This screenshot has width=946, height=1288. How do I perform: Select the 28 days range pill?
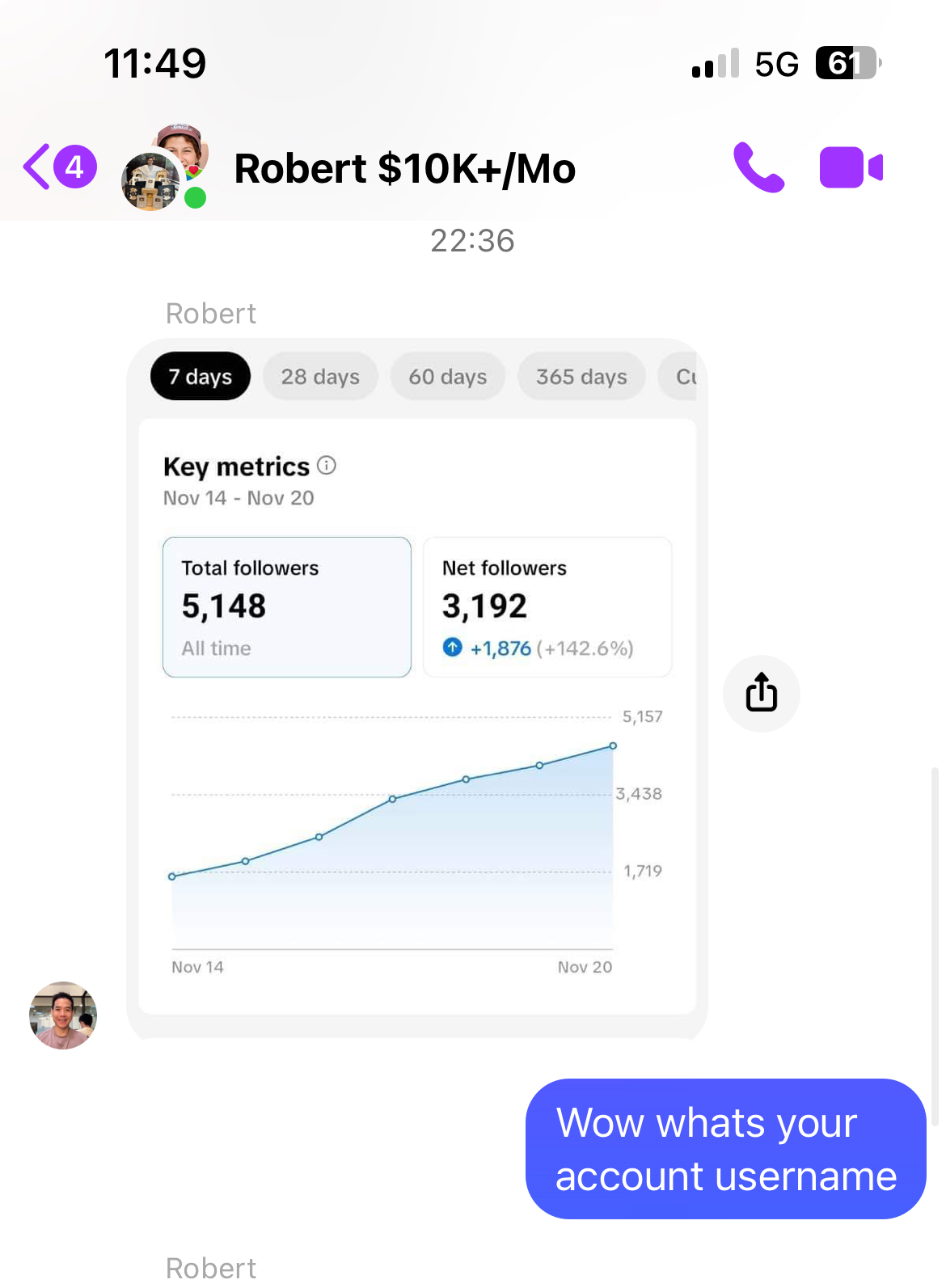click(320, 376)
